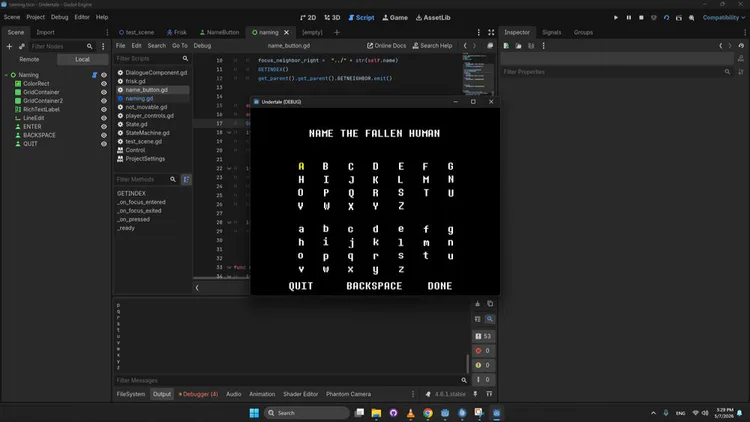Save the edited resource in Inspector
The width and height of the screenshot is (750, 422).
pyautogui.click(x=531, y=46)
